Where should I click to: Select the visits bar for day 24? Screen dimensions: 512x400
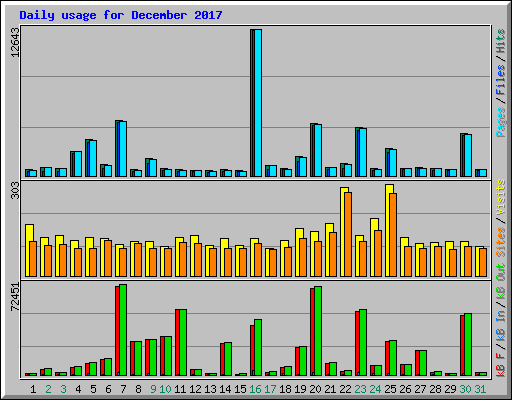374,248
